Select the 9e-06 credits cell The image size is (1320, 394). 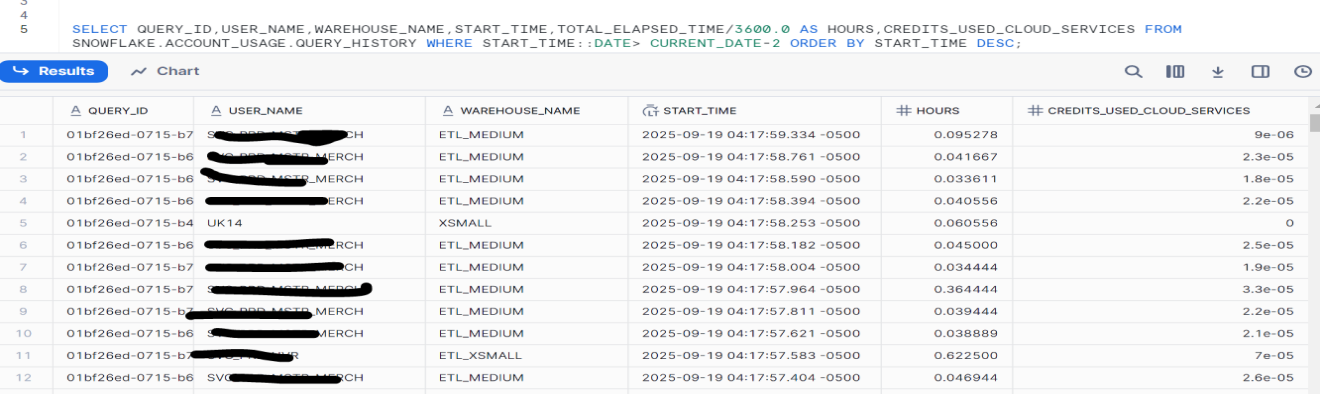tap(1160, 135)
